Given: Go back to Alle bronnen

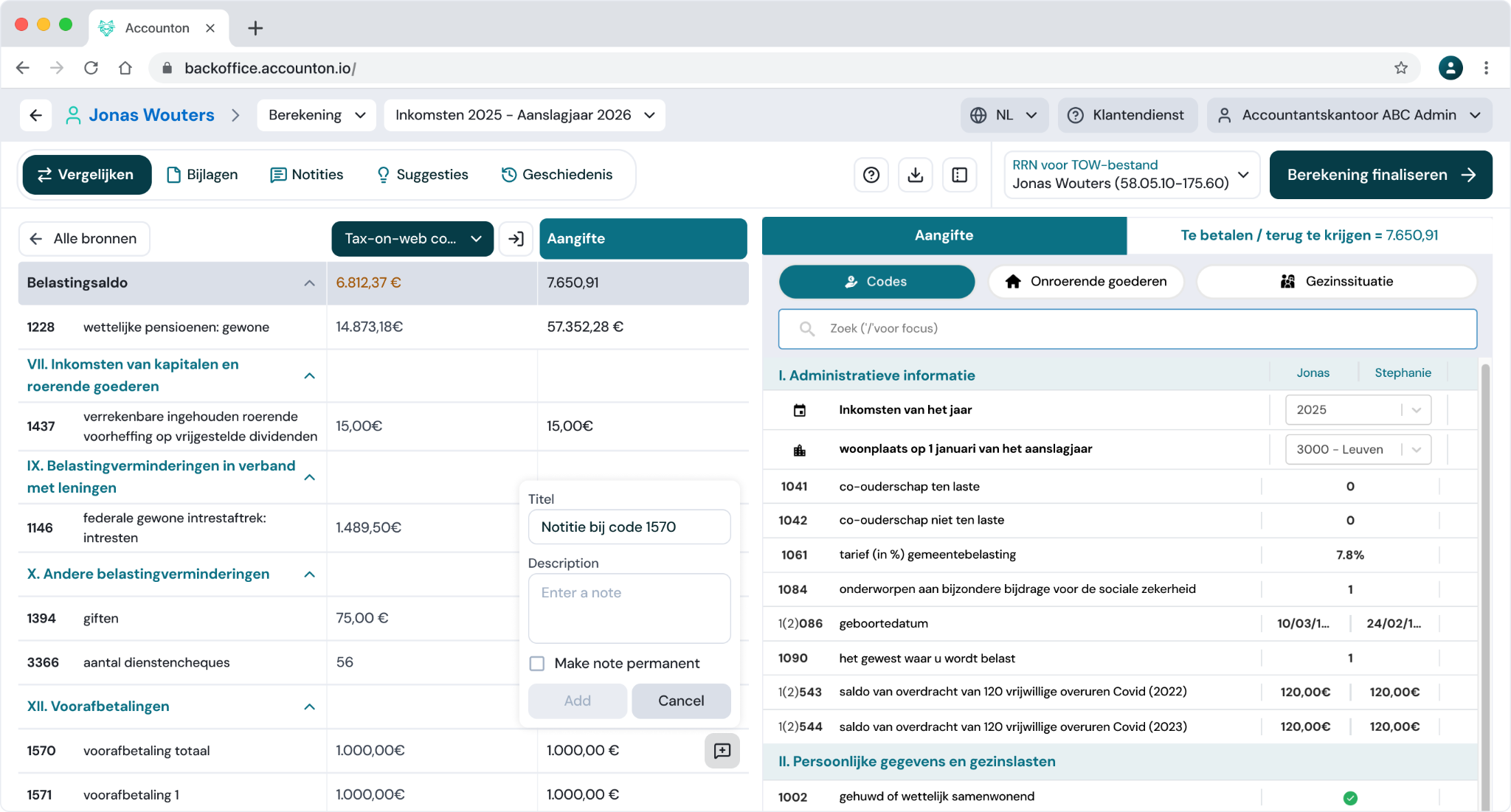Looking at the screenshot, I should pyautogui.click(x=84, y=239).
